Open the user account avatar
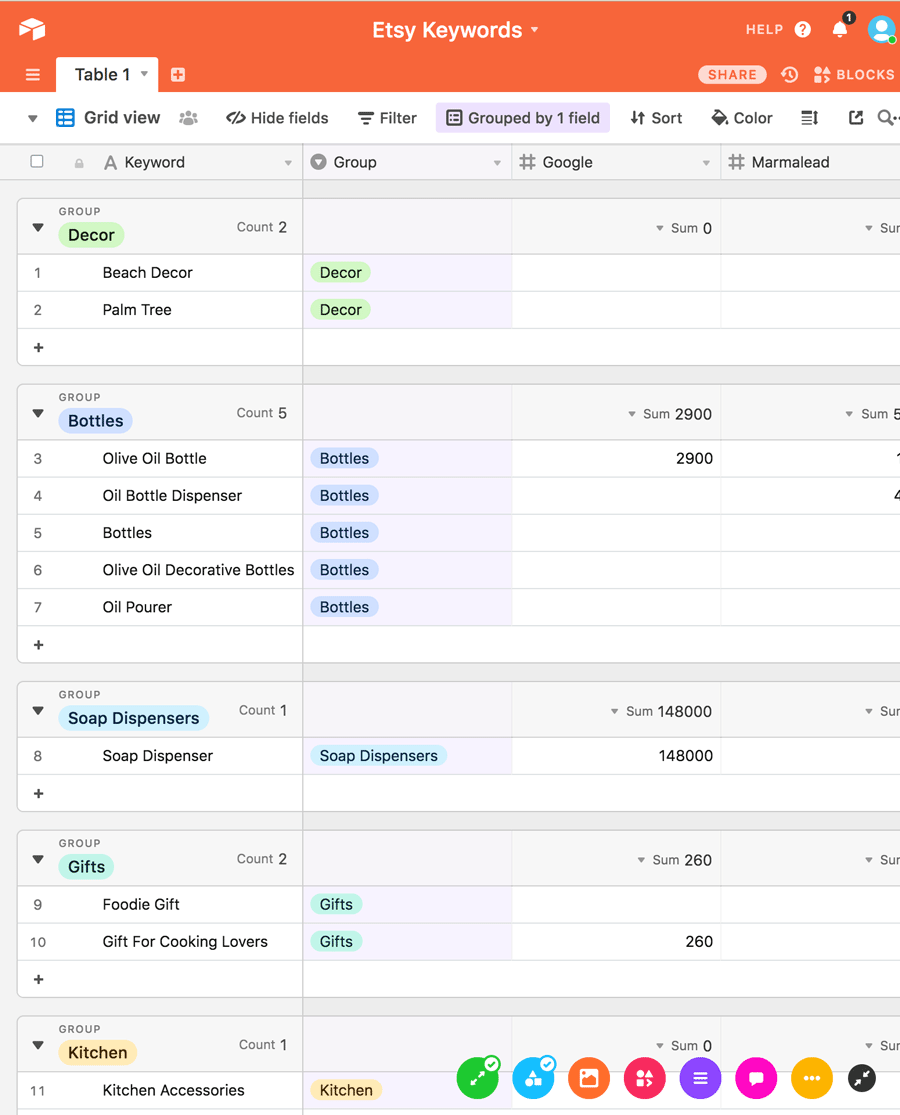900x1115 pixels. point(882,29)
